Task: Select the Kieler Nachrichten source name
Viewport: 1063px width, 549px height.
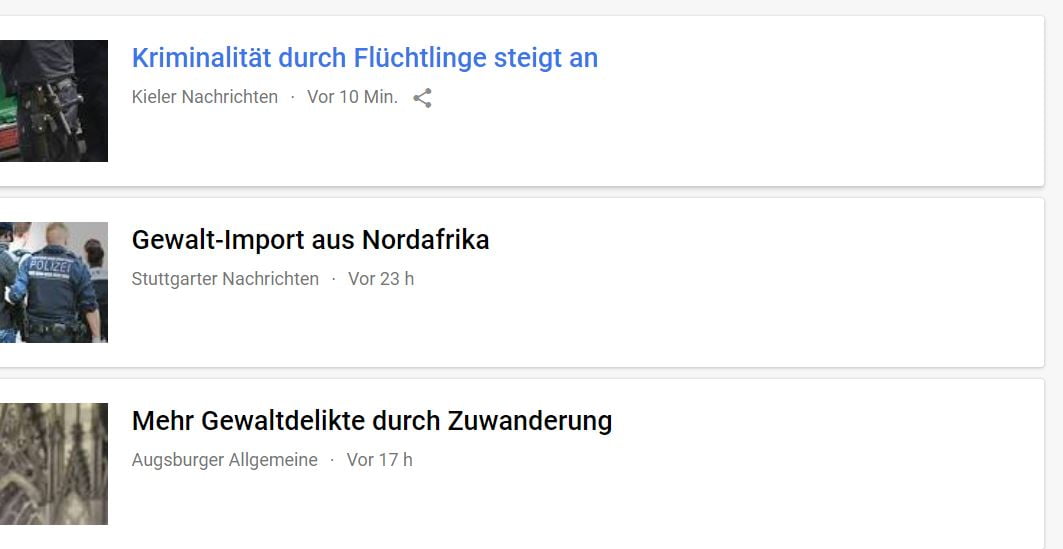Action: click(204, 97)
